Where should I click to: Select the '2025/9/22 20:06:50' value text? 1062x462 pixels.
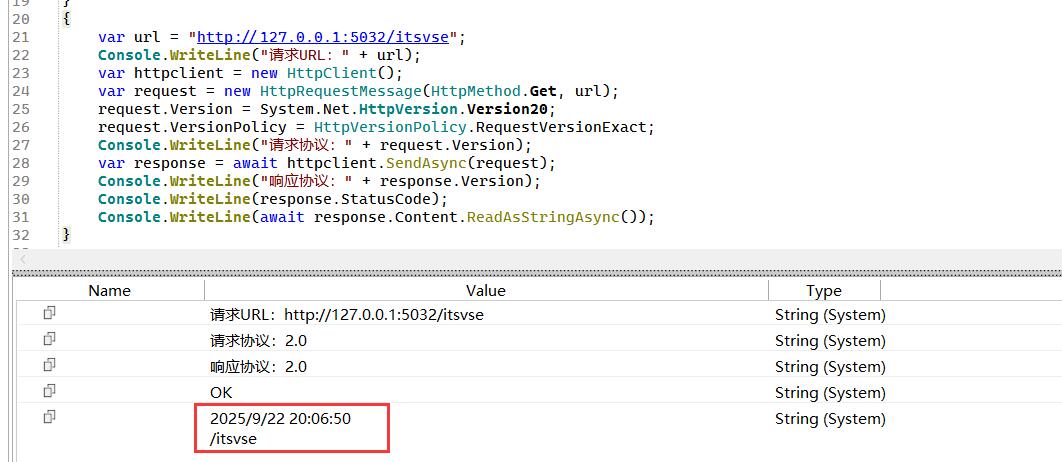(x=280, y=419)
